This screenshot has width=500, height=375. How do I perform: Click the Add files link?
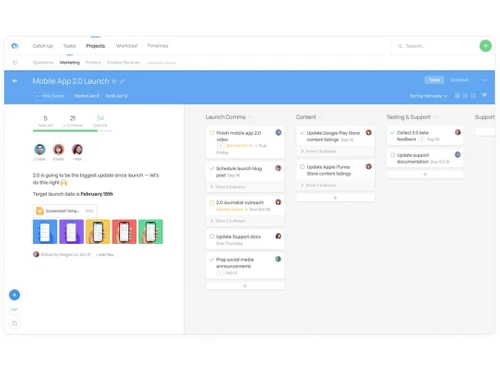[105, 255]
